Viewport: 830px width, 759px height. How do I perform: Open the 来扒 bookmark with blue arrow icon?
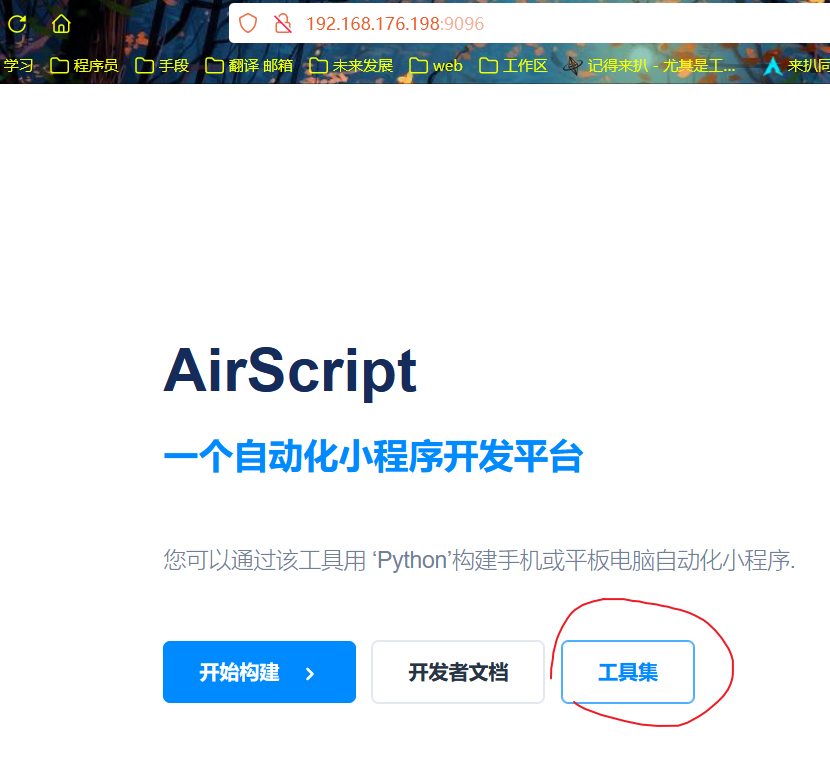click(x=796, y=66)
